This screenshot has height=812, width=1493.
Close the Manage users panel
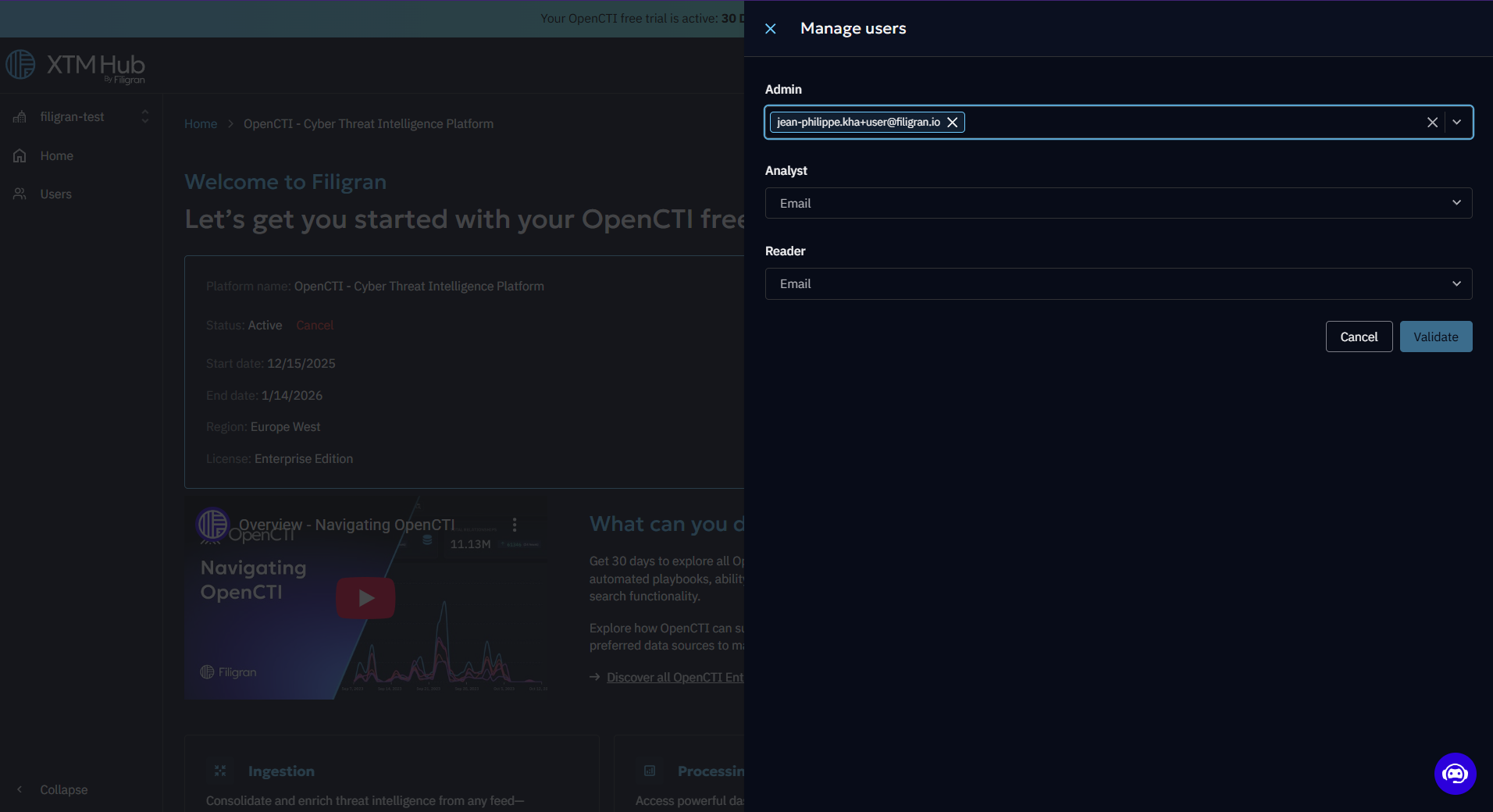click(770, 29)
